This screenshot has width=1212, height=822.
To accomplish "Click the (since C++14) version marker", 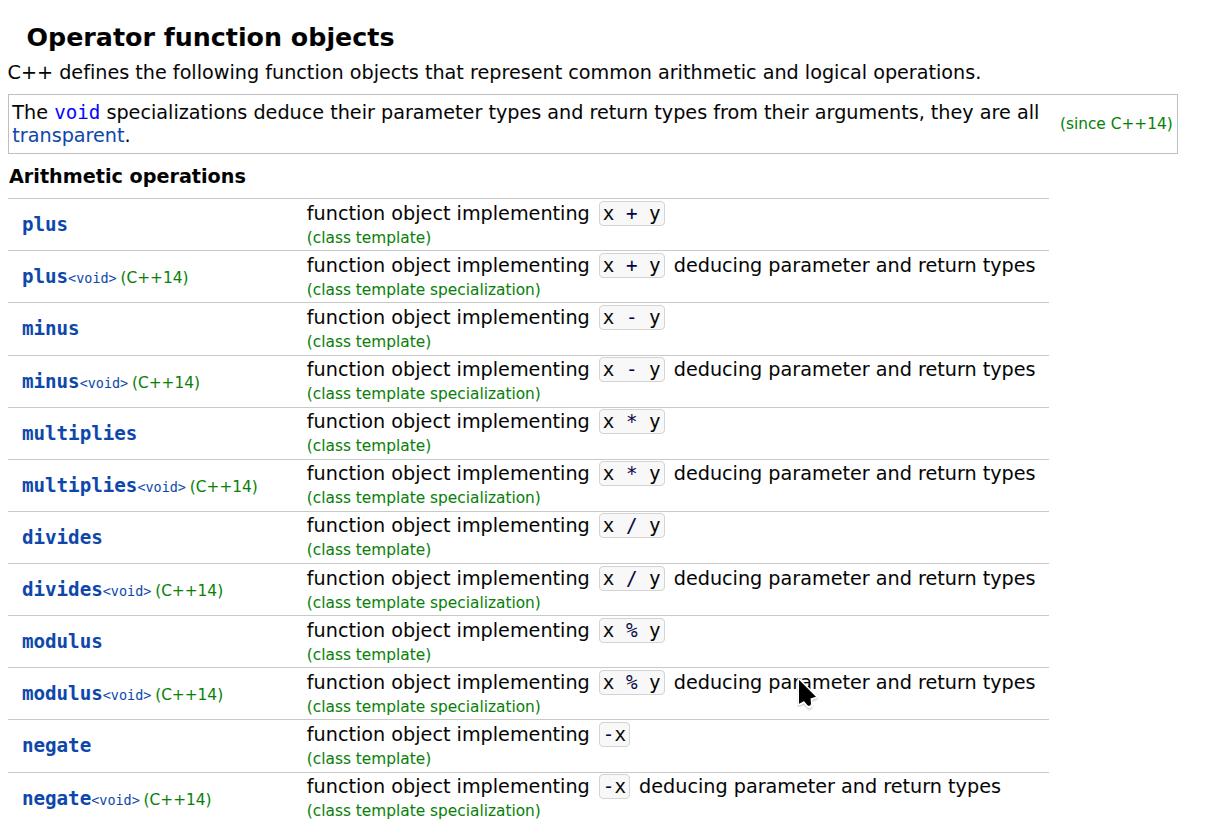I will pyautogui.click(x=1116, y=124).
